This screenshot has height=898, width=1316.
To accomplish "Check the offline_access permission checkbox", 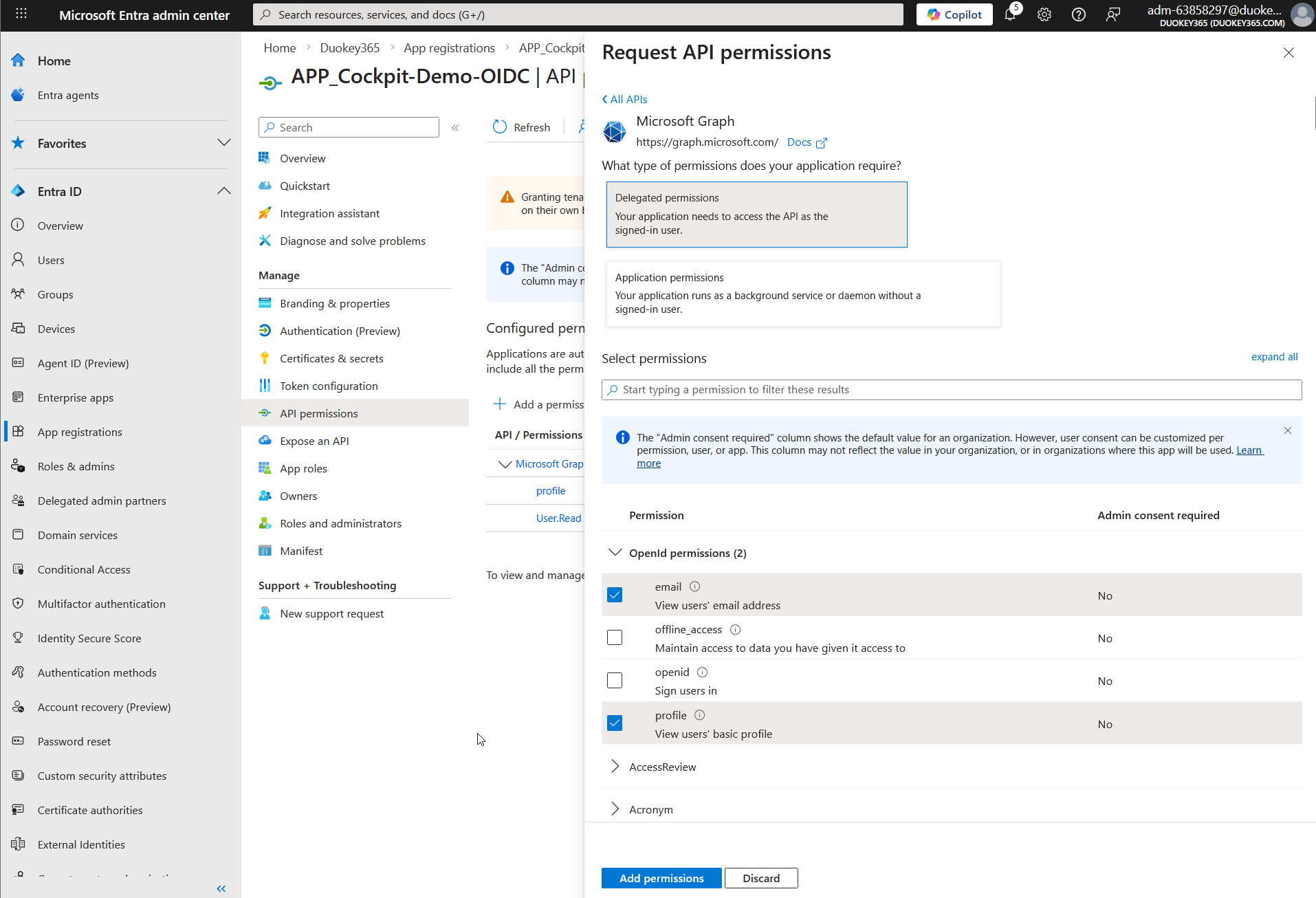I will tap(615, 637).
